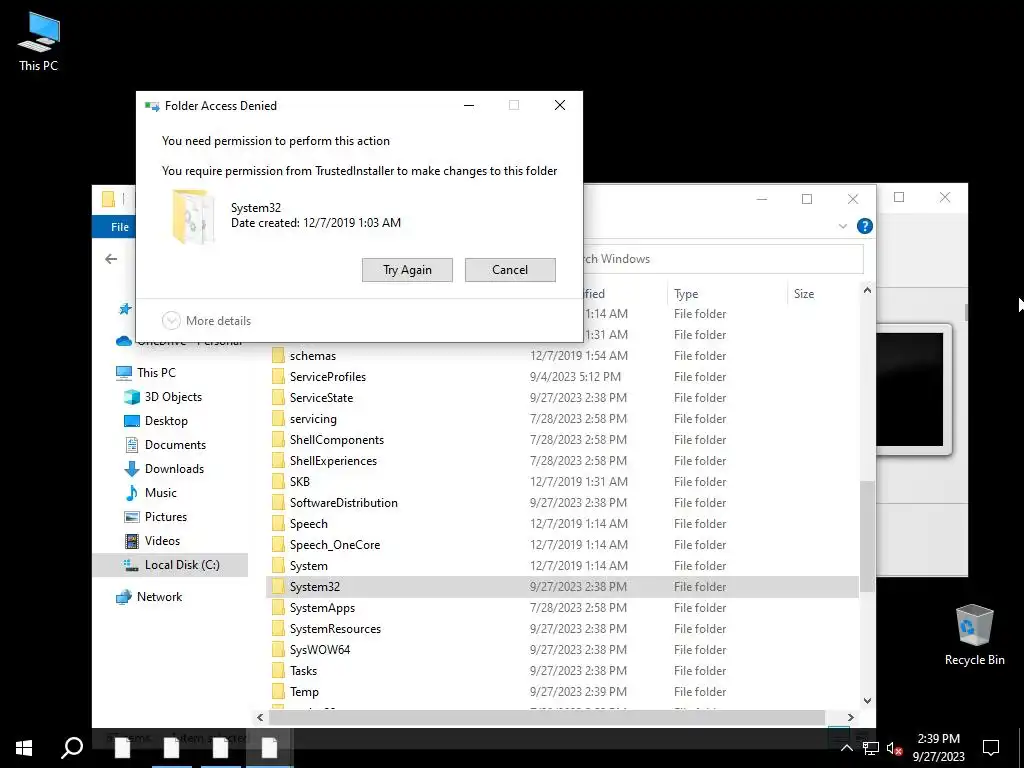Click the muted volume tray icon
The height and width of the screenshot is (768, 1024).
(x=894, y=748)
